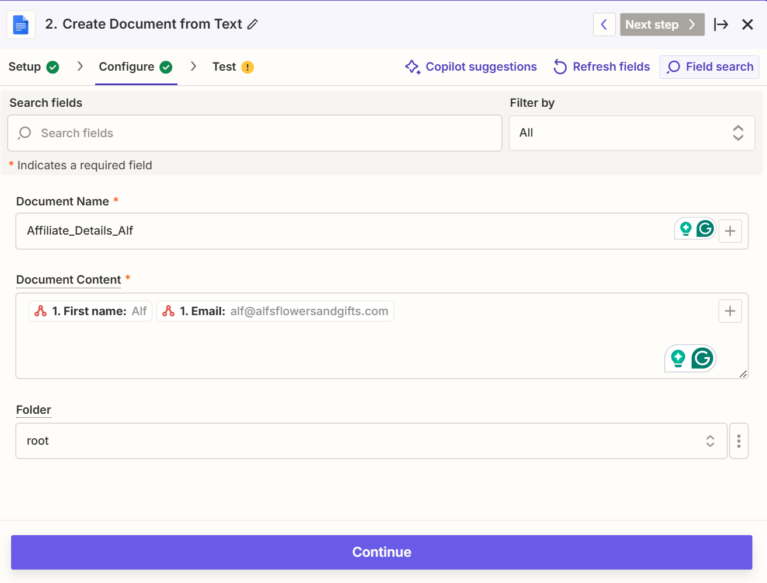Screen dimensions: 767x583
Task: Click chevron between Configure and Test
Action: click(193, 67)
